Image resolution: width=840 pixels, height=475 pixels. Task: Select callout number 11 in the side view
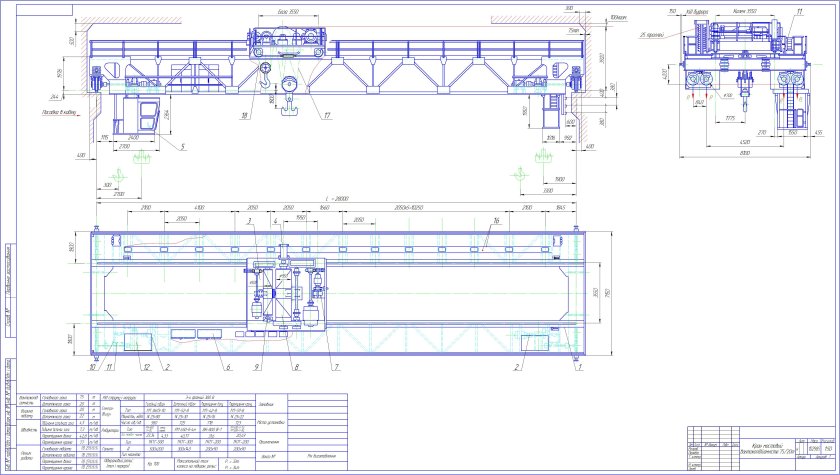coord(799,11)
